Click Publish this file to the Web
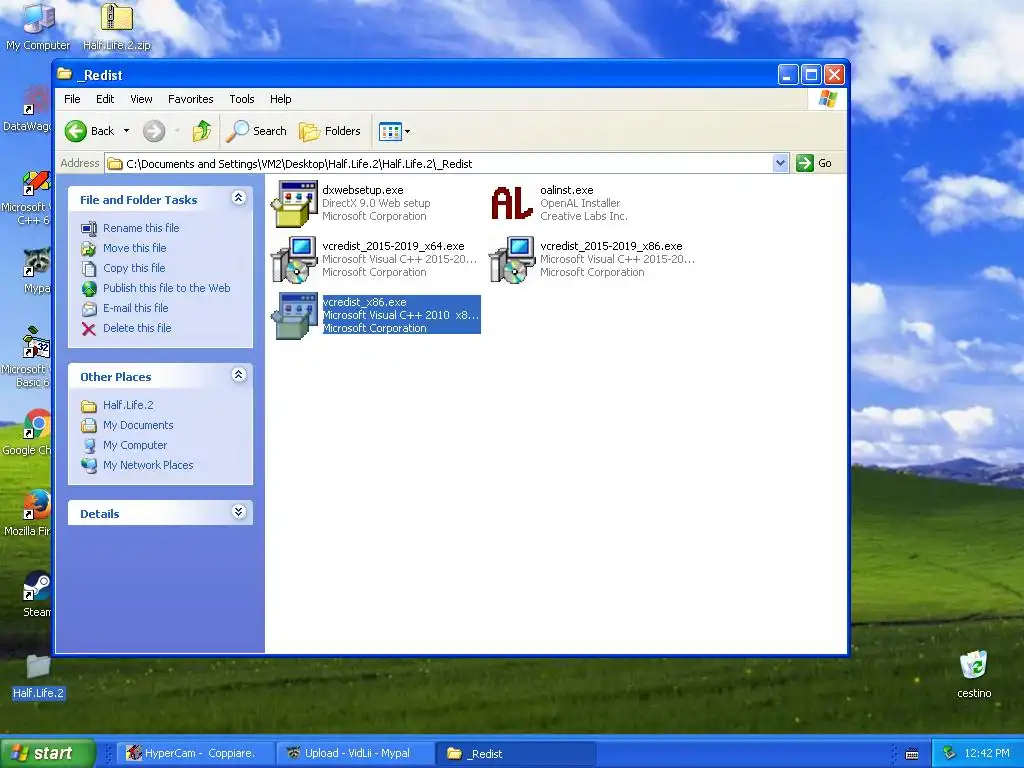The width and height of the screenshot is (1024, 768). click(x=167, y=288)
